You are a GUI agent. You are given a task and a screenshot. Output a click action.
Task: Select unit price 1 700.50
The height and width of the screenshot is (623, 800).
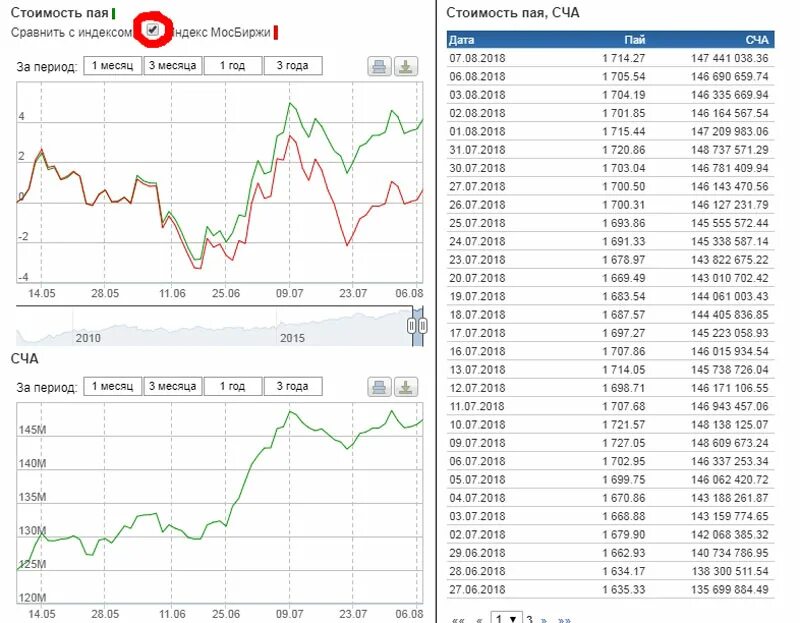[x=623, y=187]
